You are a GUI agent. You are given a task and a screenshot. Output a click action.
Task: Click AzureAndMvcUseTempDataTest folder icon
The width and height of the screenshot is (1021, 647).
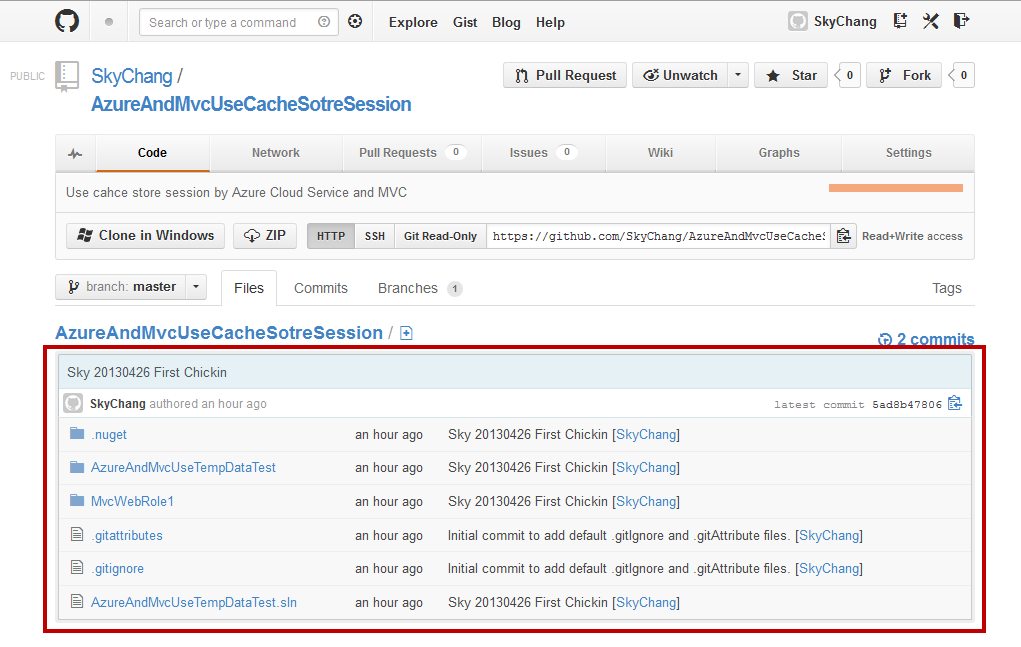[x=77, y=467]
